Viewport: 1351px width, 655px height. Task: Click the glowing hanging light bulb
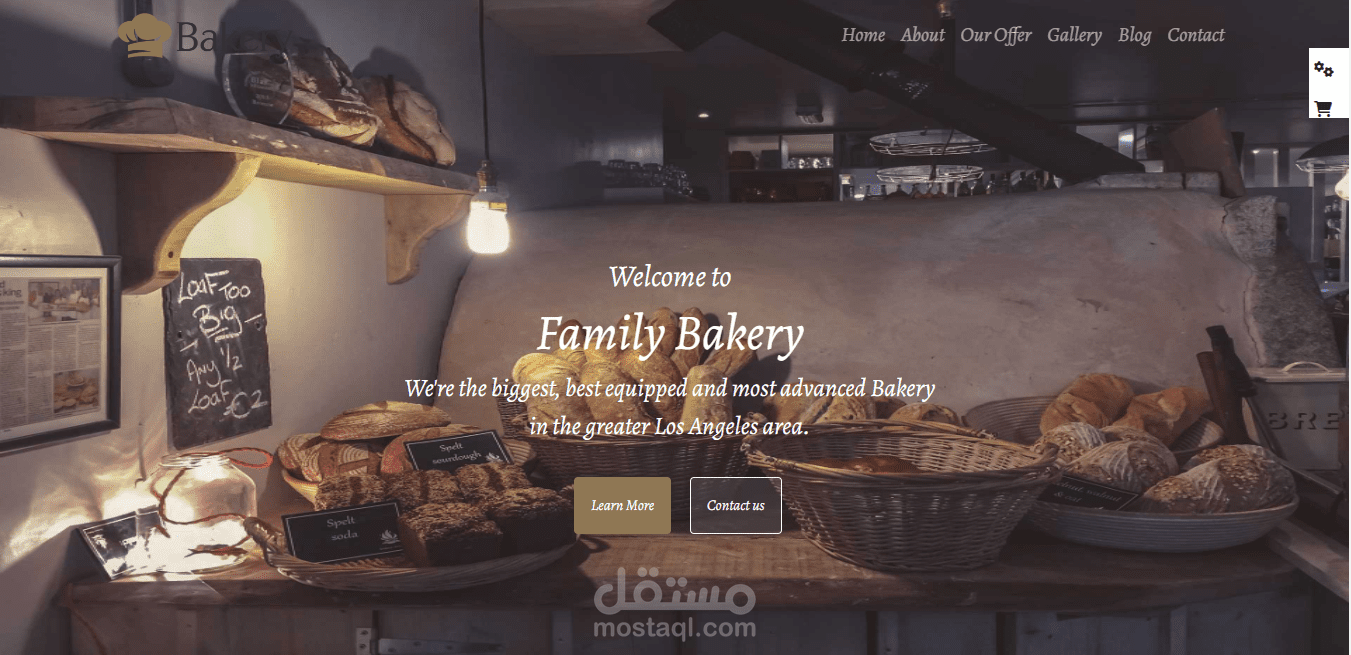coord(487,224)
